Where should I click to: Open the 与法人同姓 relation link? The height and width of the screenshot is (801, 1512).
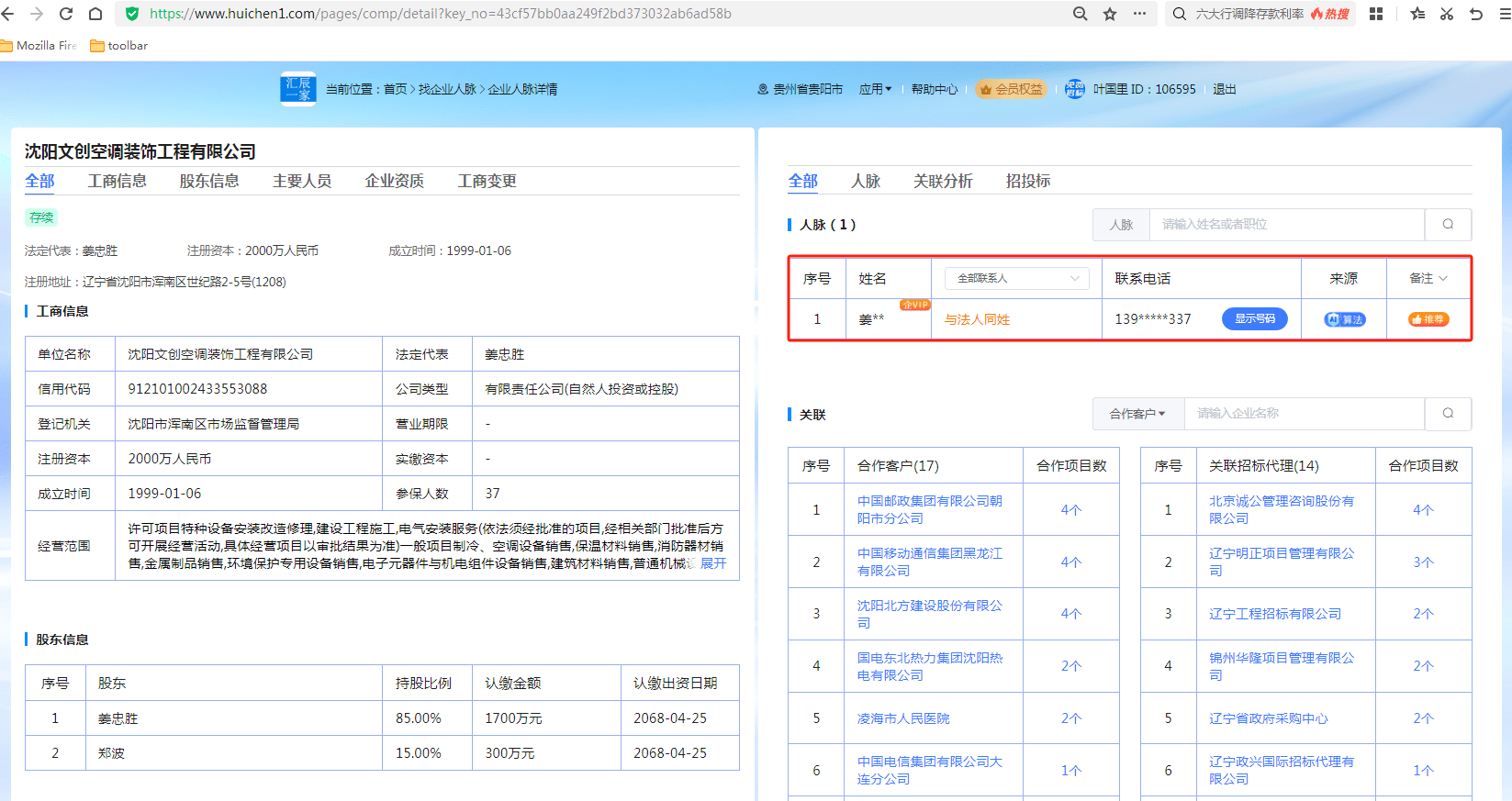[x=977, y=319]
